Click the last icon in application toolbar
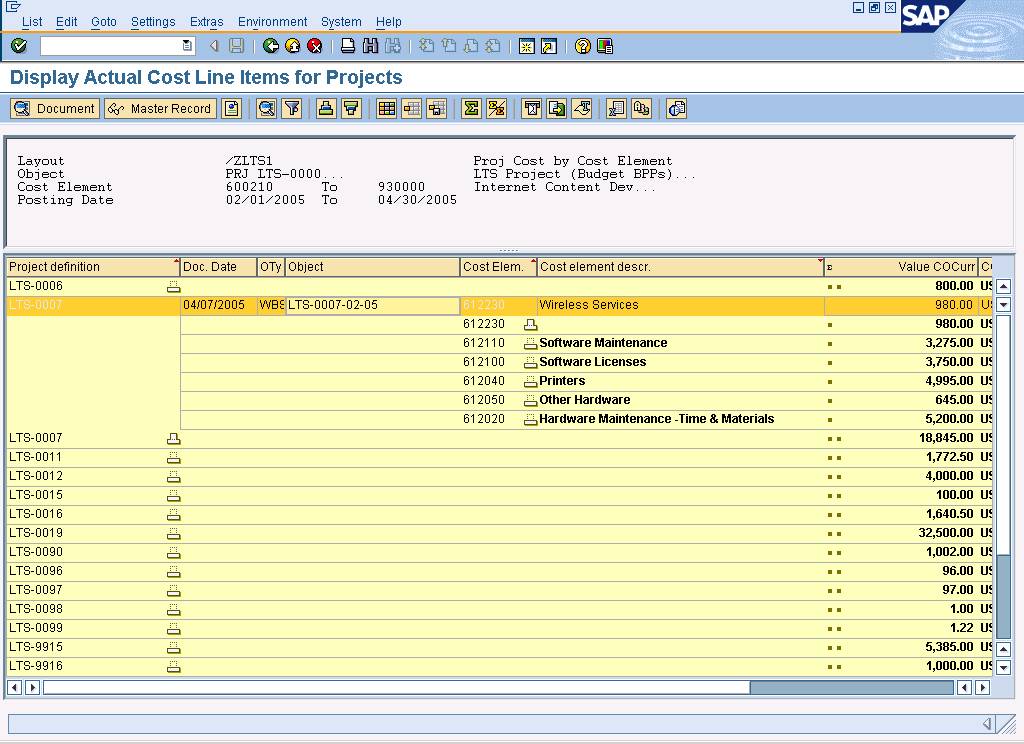This screenshot has width=1024, height=744. click(x=677, y=108)
